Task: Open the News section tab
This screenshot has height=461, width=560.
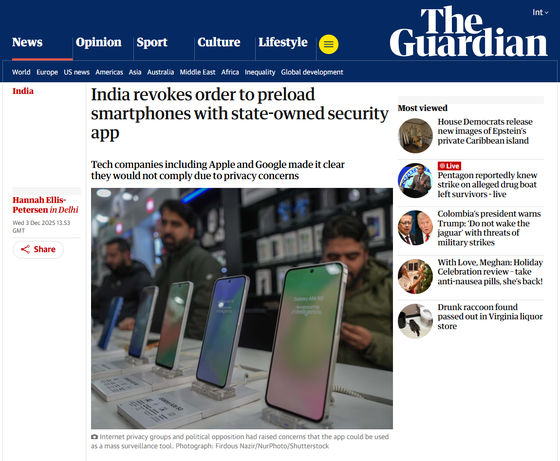Action: tap(27, 42)
